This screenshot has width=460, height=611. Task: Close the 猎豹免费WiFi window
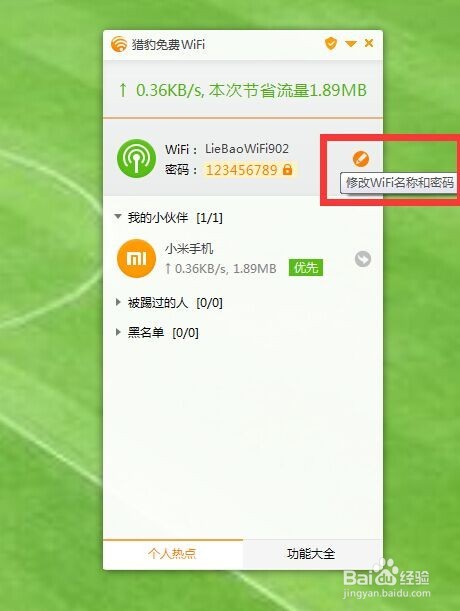[369, 43]
